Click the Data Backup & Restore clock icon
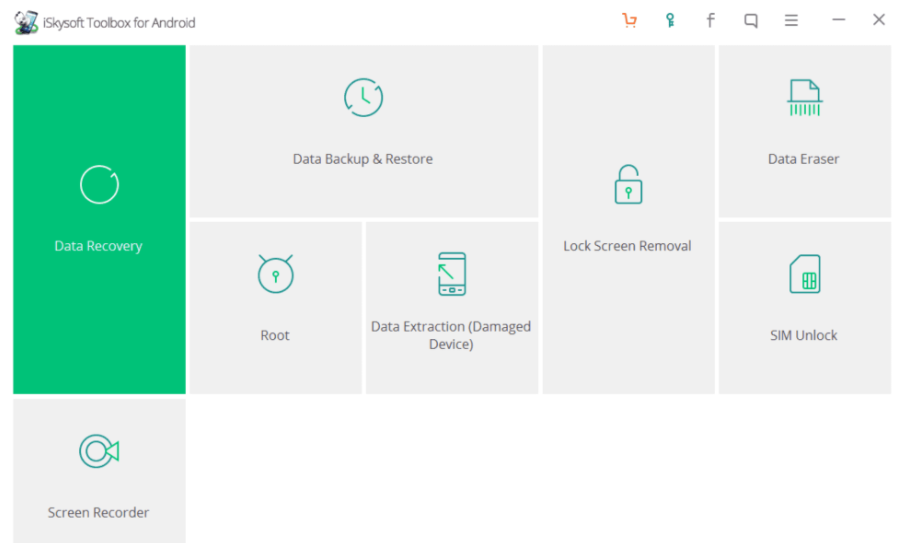The height and width of the screenshot is (543, 905). (x=363, y=97)
